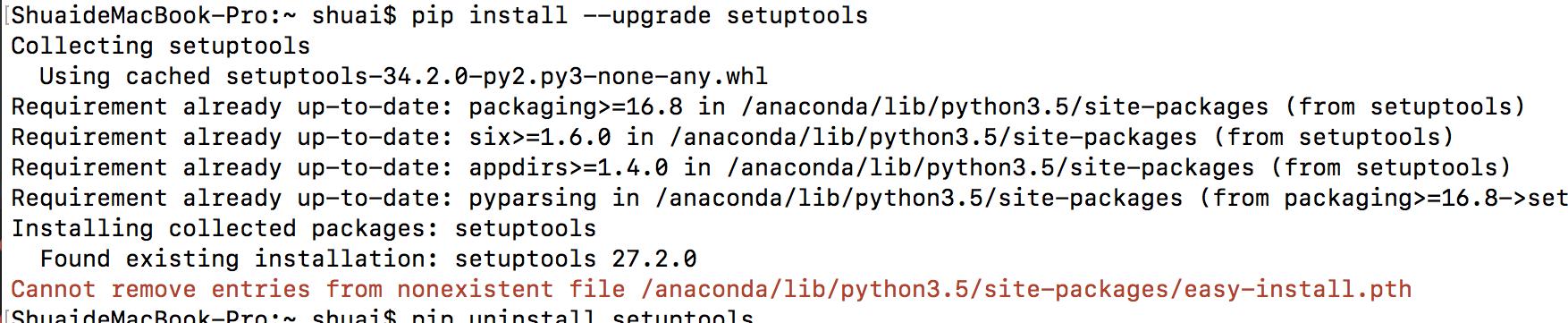The image size is (1568, 323).
Task: Click the 'Found existing installation: setuptools 27.2.0' line
Action: point(368,259)
